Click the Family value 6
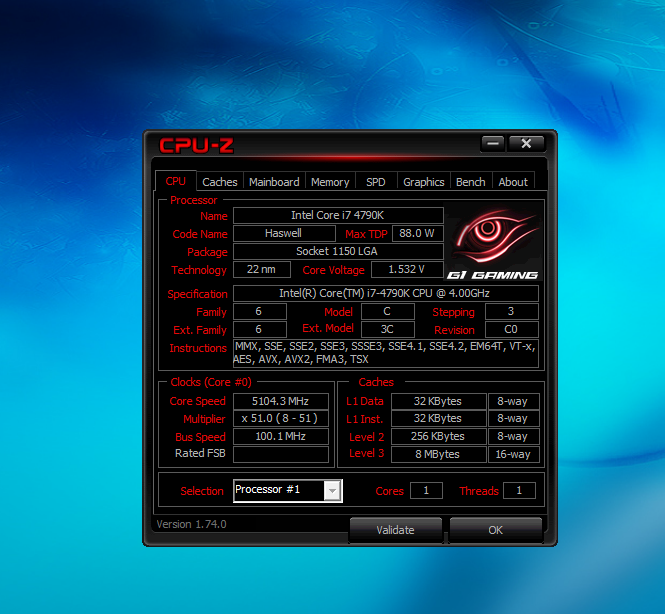Viewport: 665px width, 614px height. pyautogui.click(x=260, y=312)
